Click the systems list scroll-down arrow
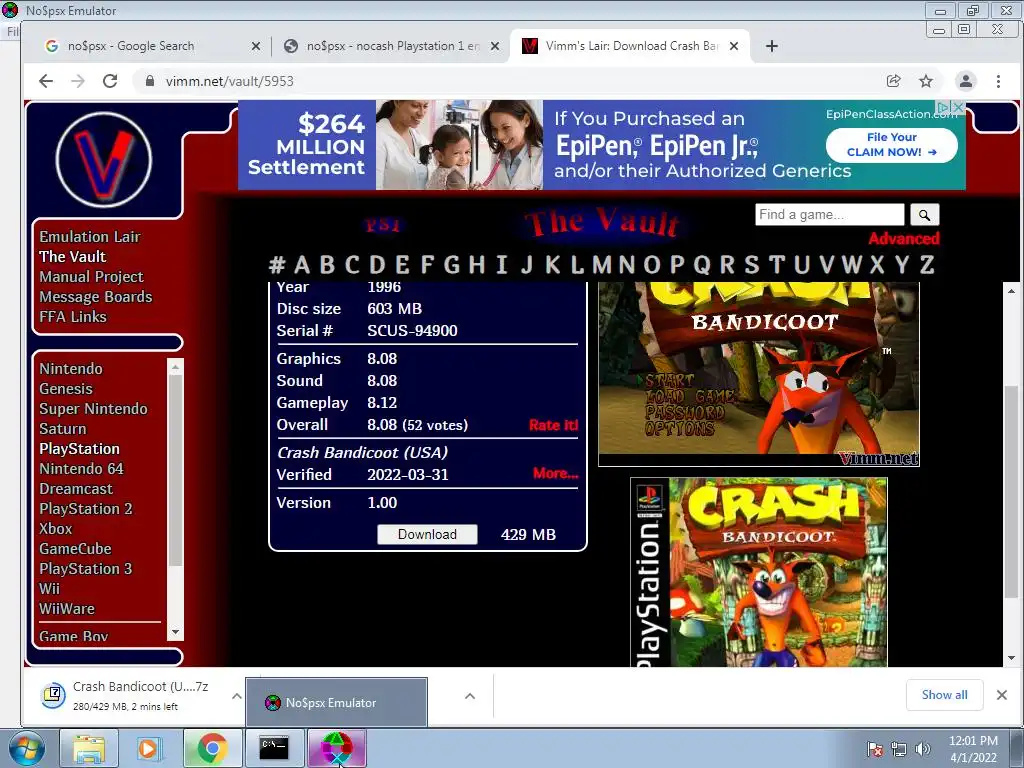Viewport: 1024px width, 768px height. [175, 632]
